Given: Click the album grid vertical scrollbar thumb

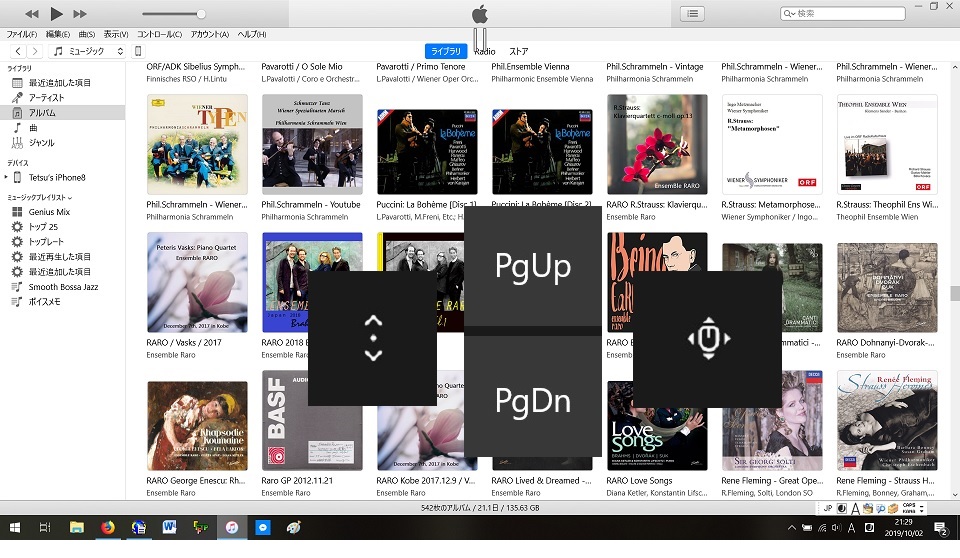Looking at the screenshot, I should tap(955, 293).
